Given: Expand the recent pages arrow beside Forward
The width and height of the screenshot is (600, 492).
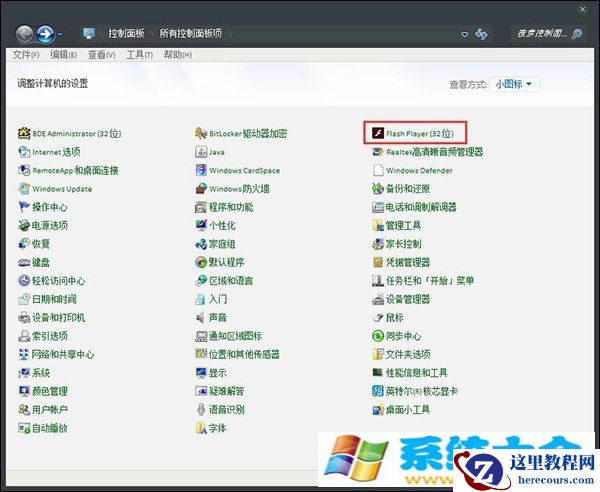Looking at the screenshot, I should [60, 34].
